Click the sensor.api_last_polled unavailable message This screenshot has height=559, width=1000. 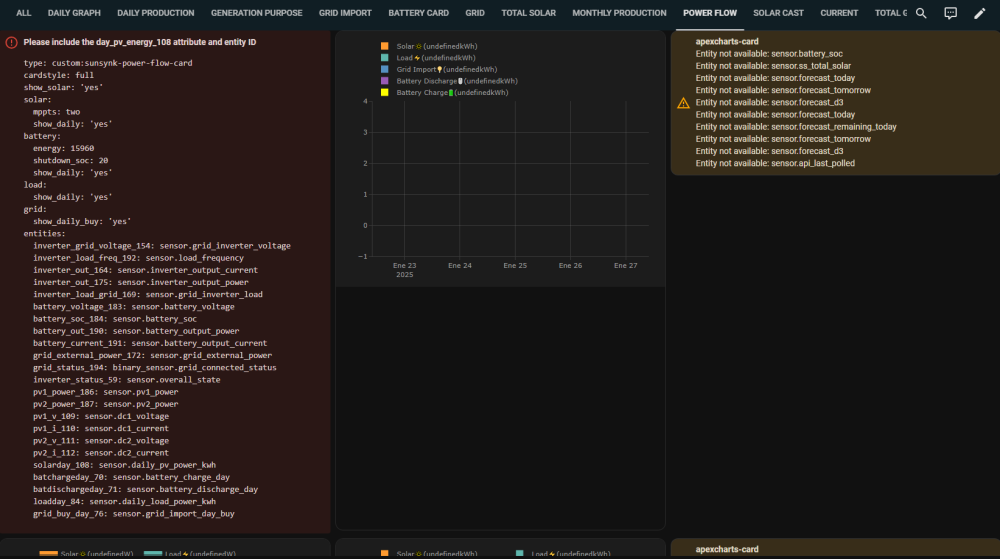(775, 164)
